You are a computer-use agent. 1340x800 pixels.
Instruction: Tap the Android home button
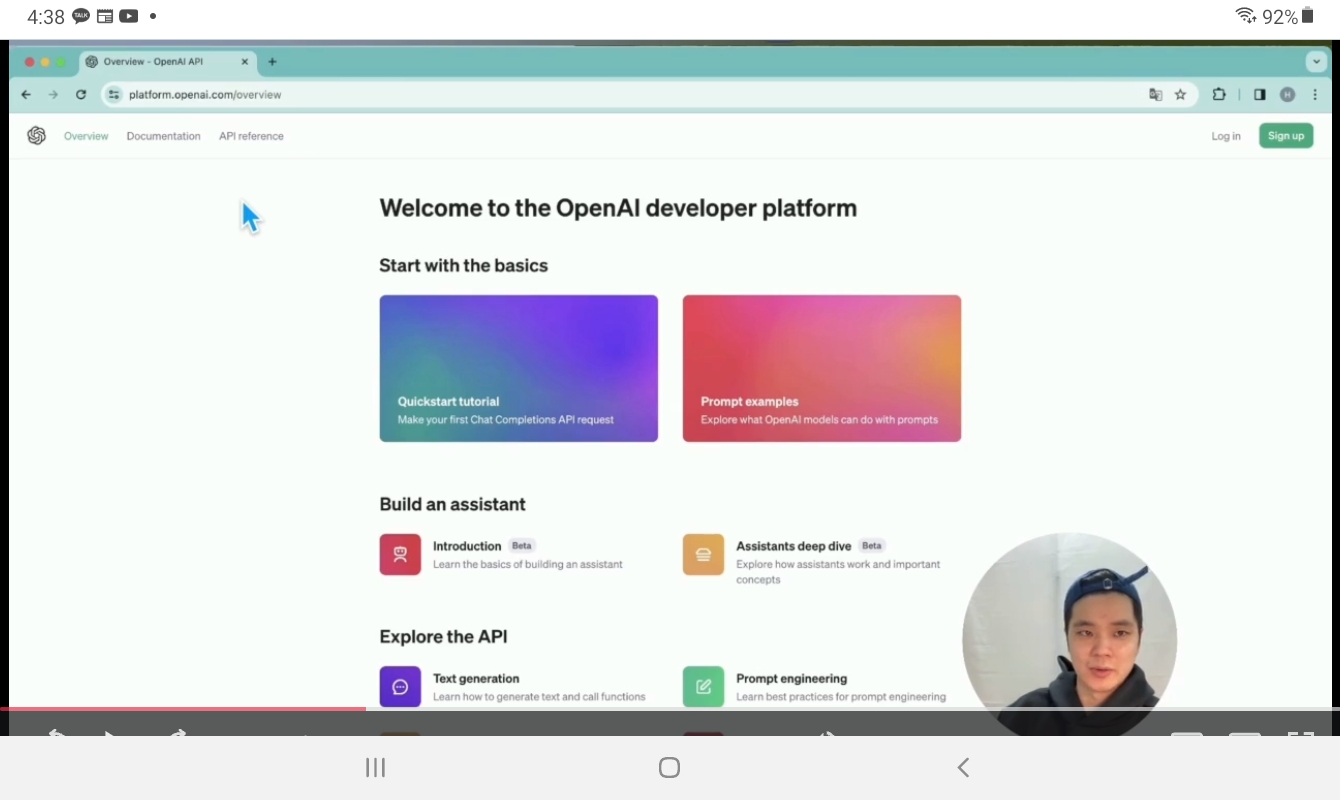[x=670, y=767]
